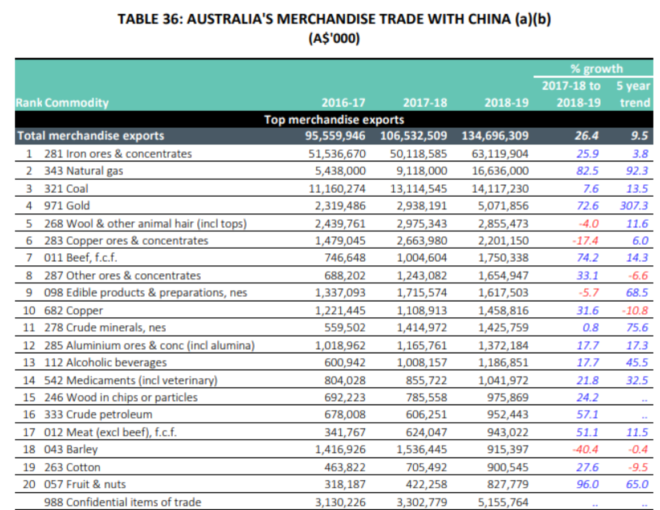660x510 pixels.
Task: Click total exports value 95,559,946
Action: tap(335, 136)
